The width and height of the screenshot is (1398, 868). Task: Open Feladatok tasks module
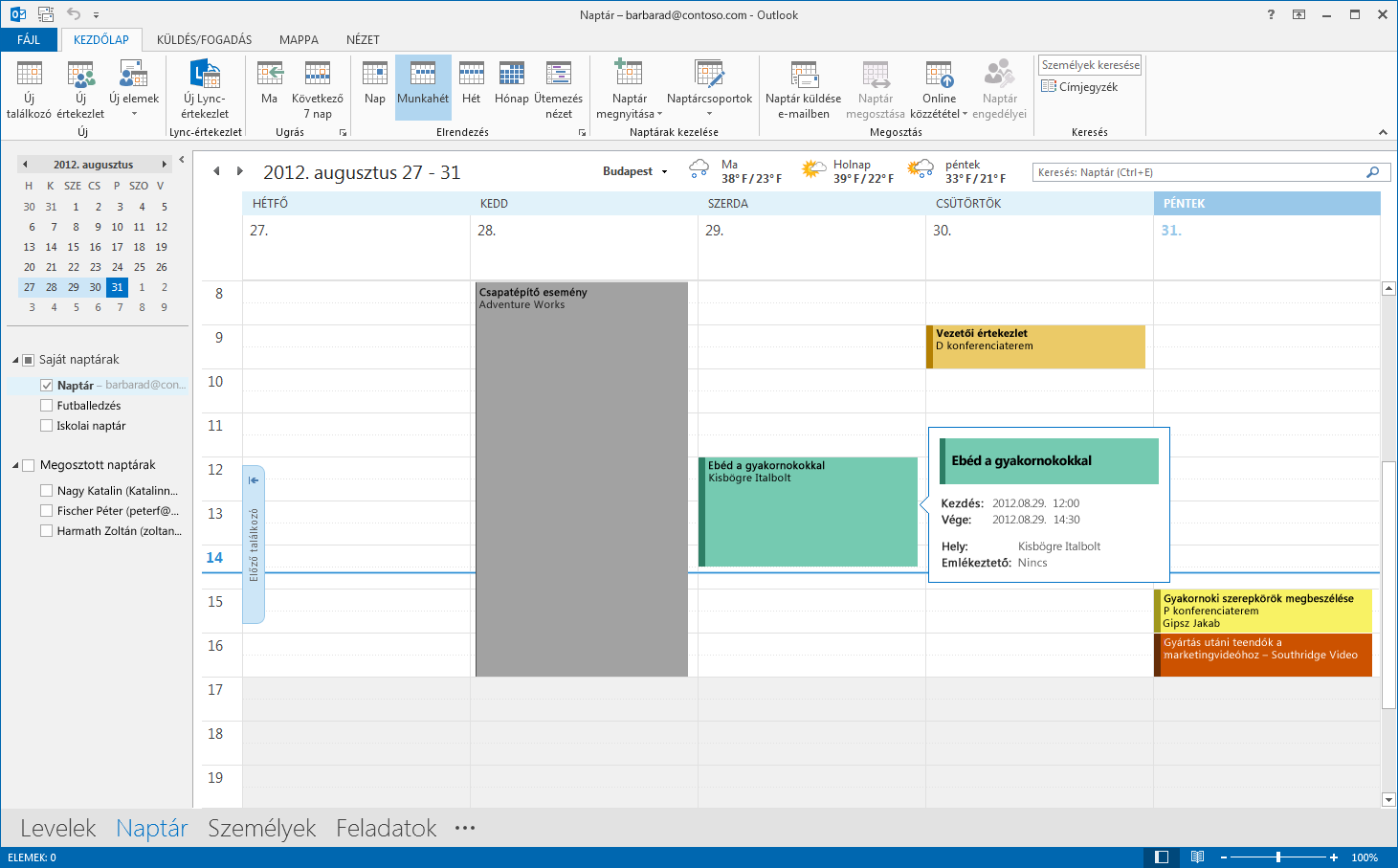coord(386,828)
